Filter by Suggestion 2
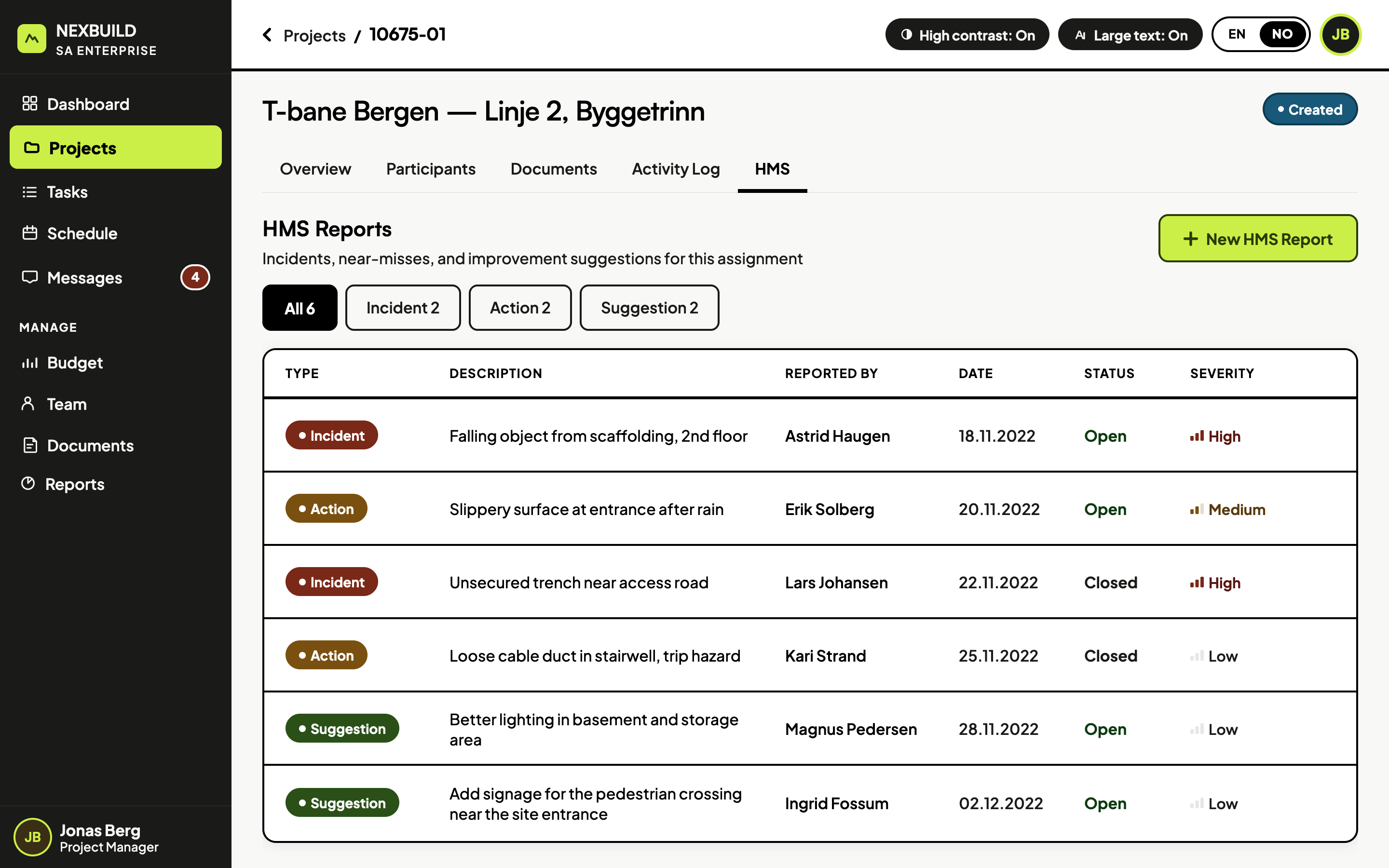Viewport: 1389px width, 868px height. [649, 308]
